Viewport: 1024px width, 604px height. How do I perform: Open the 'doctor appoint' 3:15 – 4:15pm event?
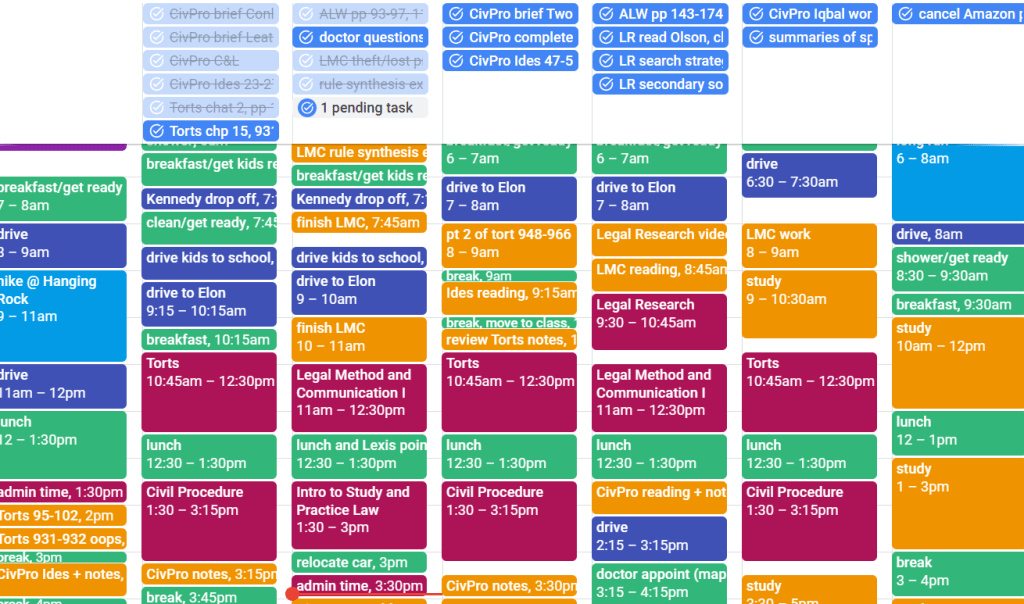[659, 583]
